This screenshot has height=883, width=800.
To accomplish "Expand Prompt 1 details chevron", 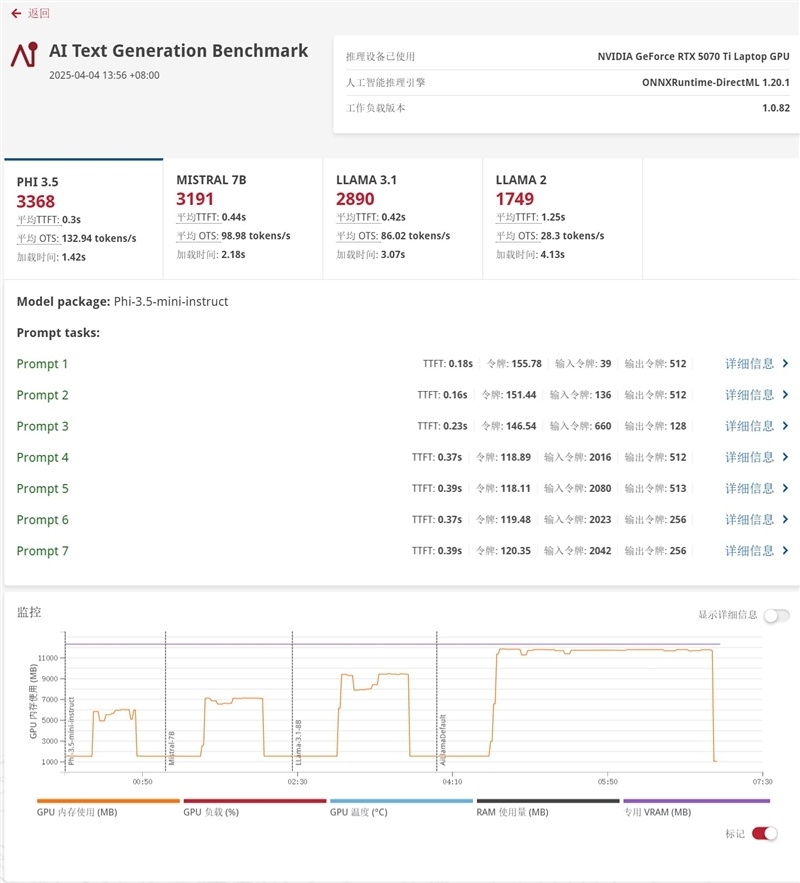I will pyautogui.click(x=785, y=364).
